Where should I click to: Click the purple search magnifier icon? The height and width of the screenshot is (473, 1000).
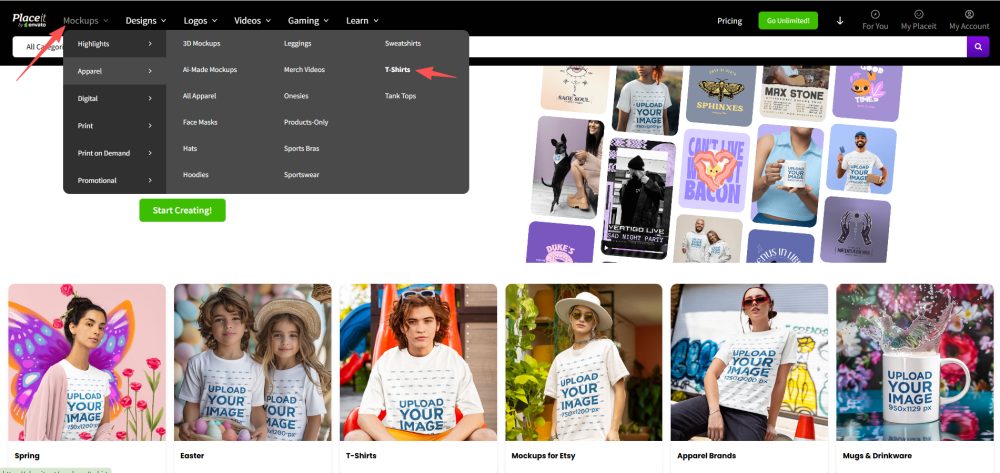pos(978,47)
